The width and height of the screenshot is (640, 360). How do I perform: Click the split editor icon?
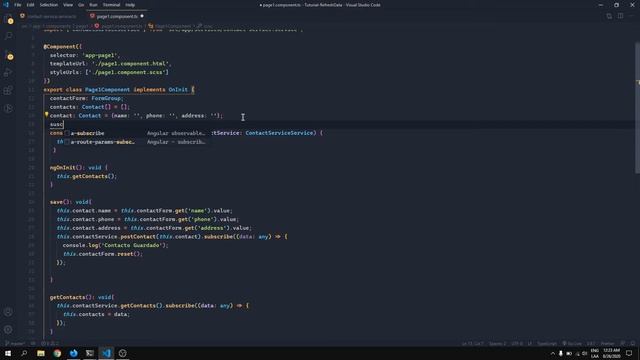(620, 16)
